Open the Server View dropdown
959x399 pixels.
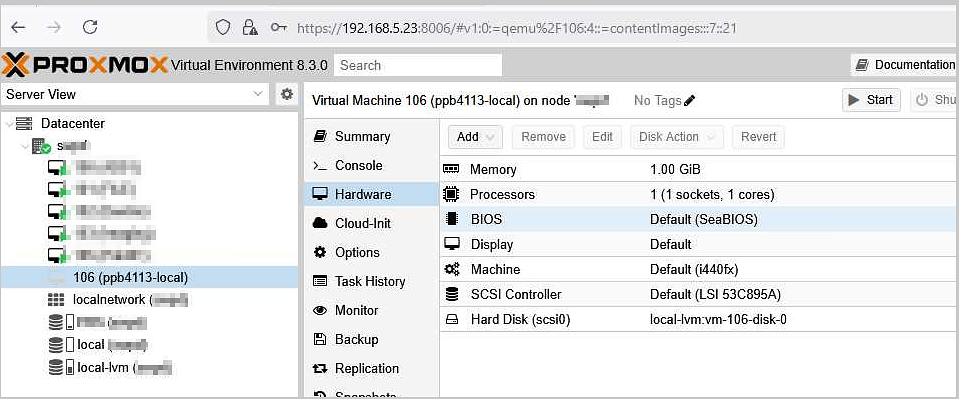click(x=135, y=94)
